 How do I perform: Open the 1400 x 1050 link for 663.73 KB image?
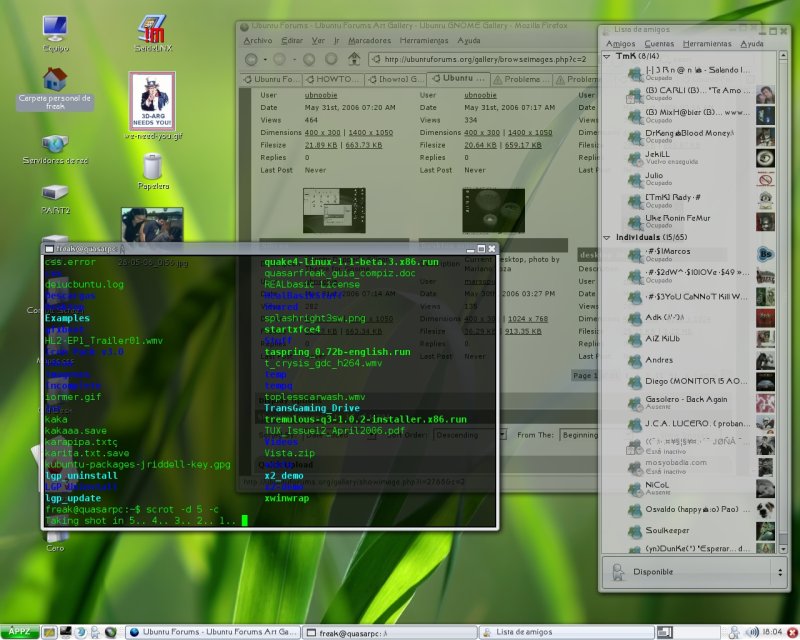370,133
